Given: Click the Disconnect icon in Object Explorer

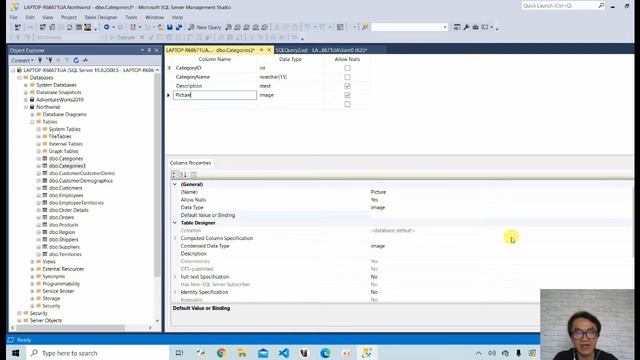Looking at the screenshot, I should (49, 60).
